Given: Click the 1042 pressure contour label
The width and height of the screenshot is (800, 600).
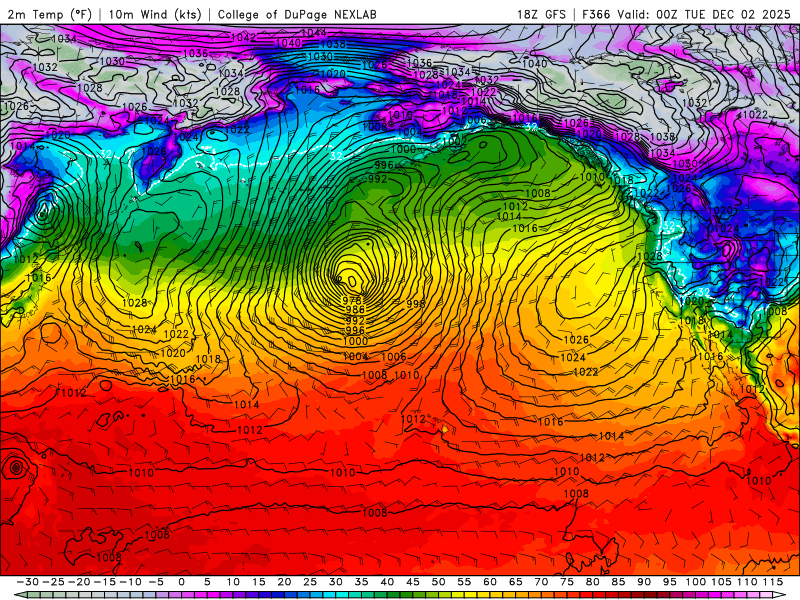Looking at the screenshot, I should pos(243,37).
